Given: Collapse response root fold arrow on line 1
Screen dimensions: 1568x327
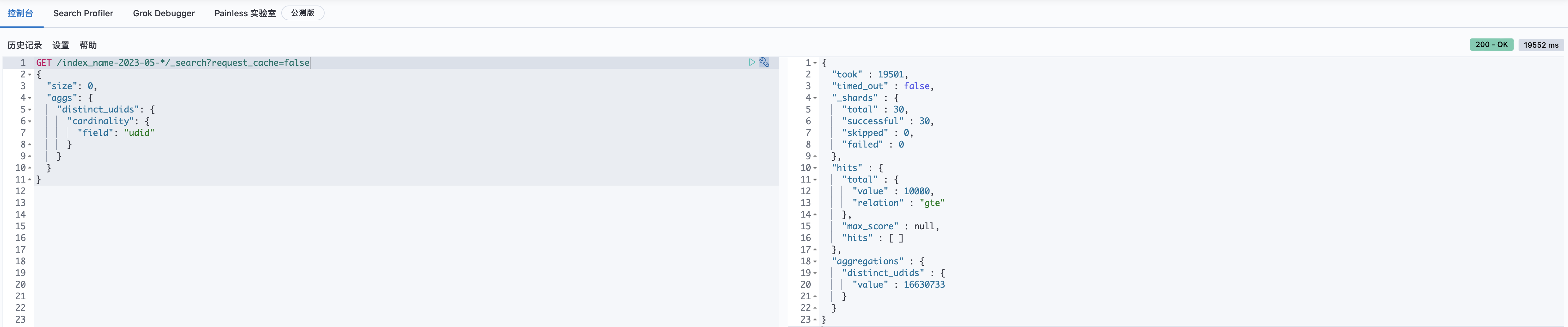Looking at the screenshot, I should click(815, 63).
